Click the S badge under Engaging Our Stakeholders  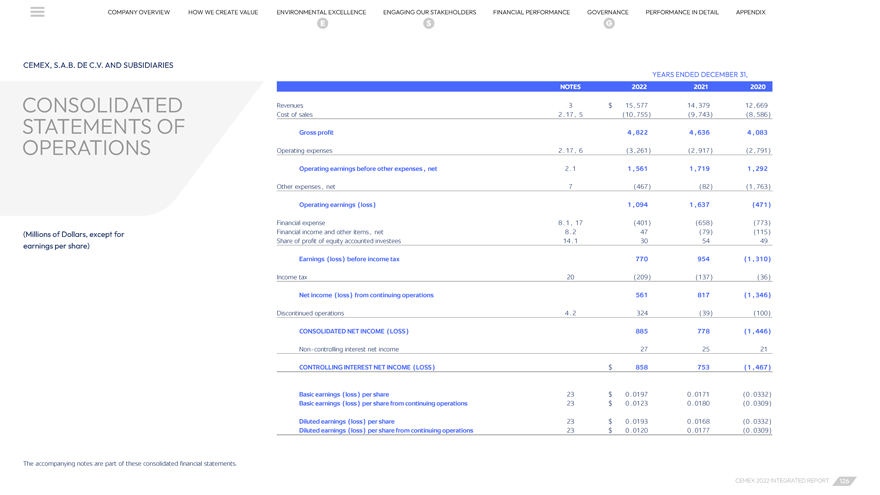[x=429, y=23]
